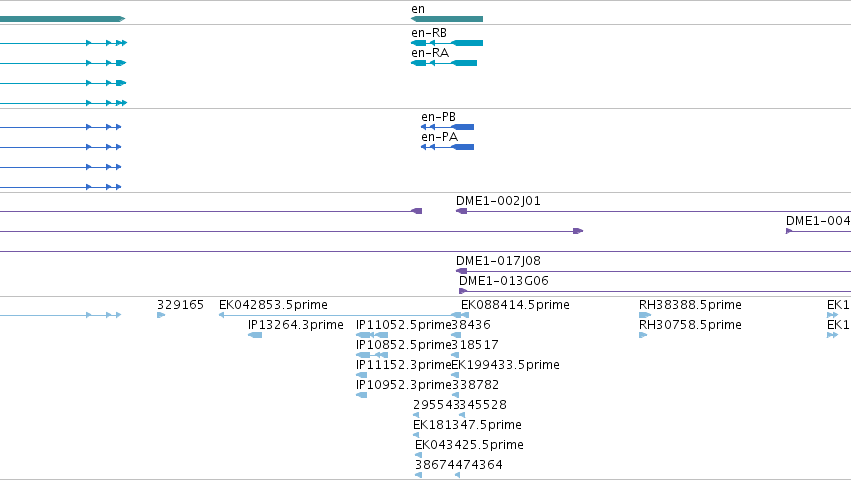This screenshot has height=480, width=851.
Task: Select the en gene feature bar
Action: pos(447,19)
